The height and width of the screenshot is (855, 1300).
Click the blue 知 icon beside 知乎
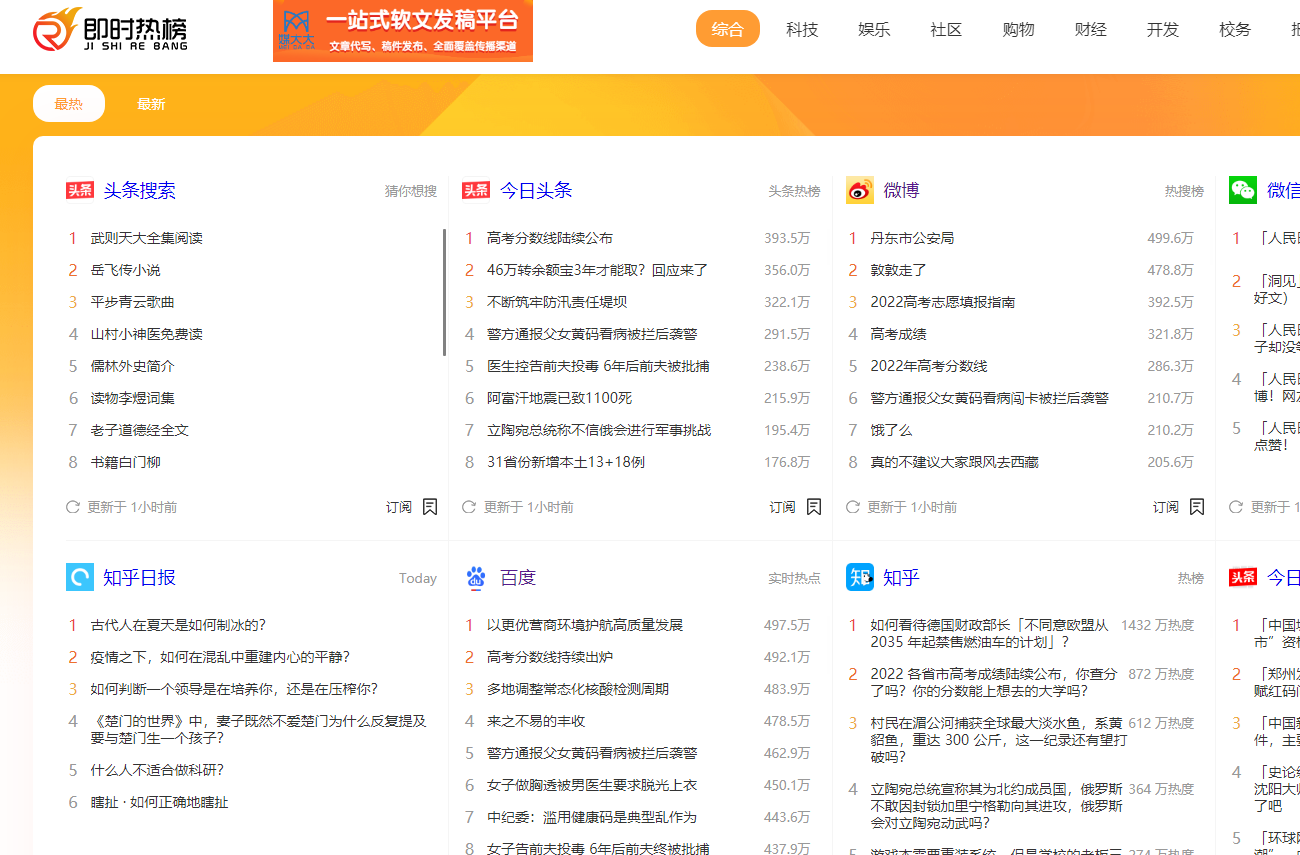859,577
